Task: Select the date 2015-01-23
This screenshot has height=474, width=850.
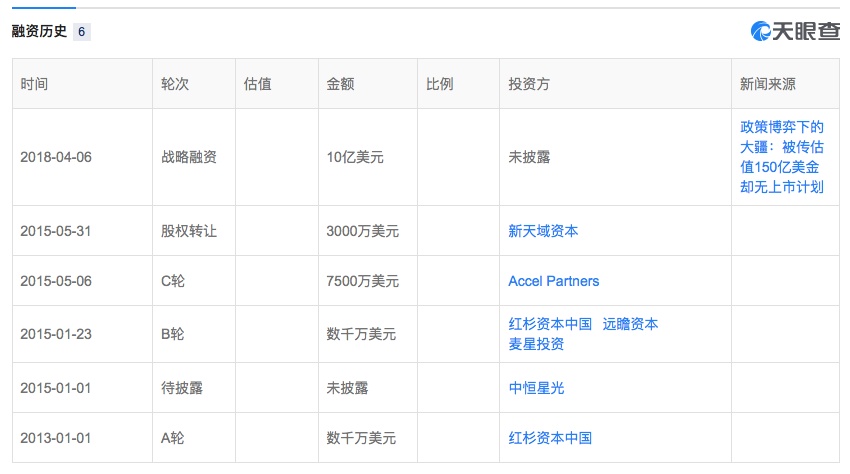Action: [56, 334]
